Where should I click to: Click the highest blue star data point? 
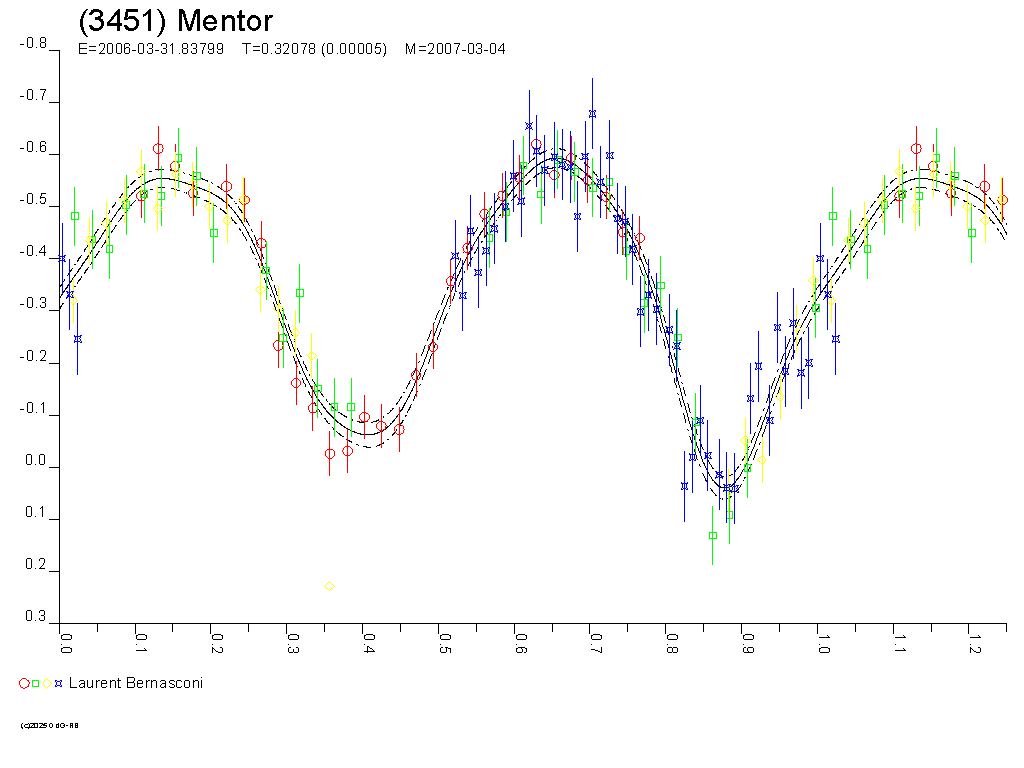coord(592,114)
